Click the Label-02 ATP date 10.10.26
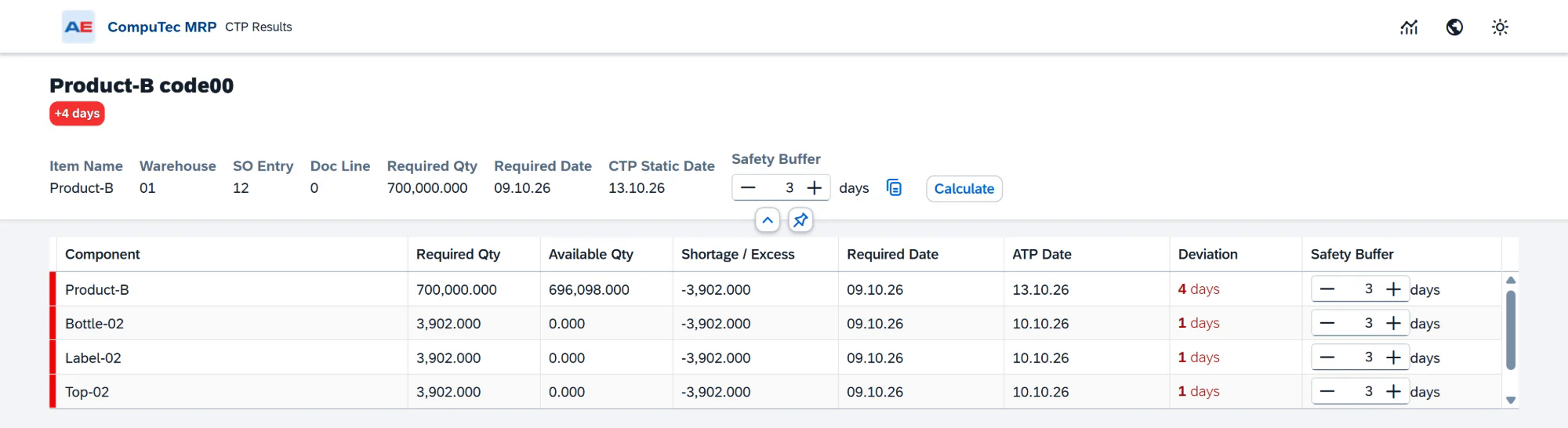Image resolution: width=1568 pixels, height=428 pixels. (1040, 357)
